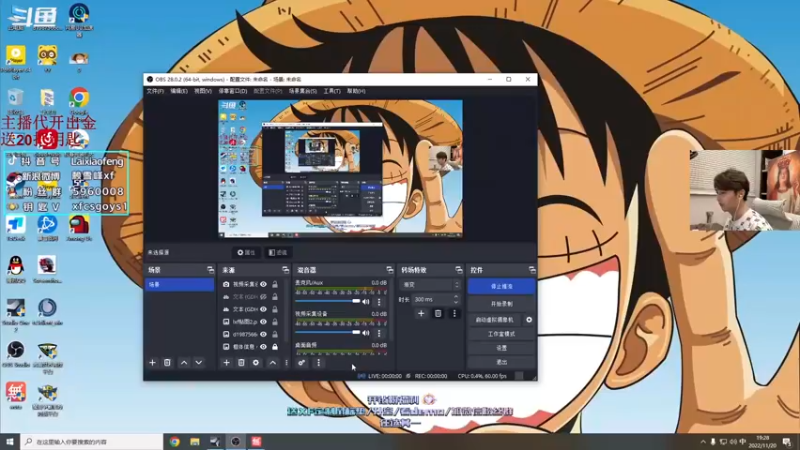
Task: Click 开始录制 to start recording
Action: click(502, 304)
